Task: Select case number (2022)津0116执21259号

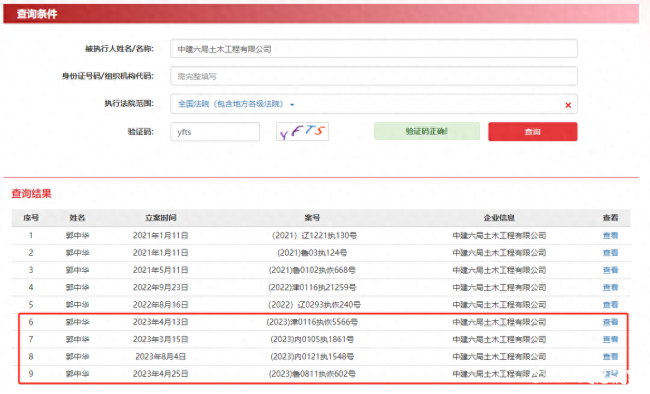Action: 312,287
